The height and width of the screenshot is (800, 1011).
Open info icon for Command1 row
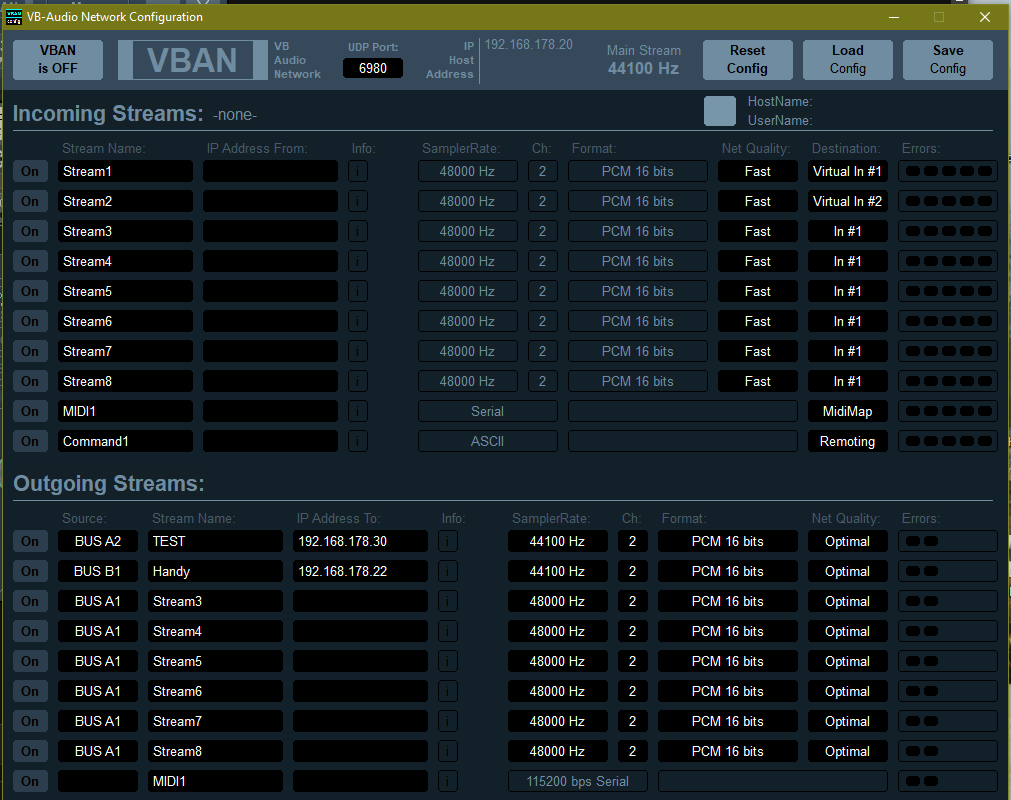click(x=358, y=442)
